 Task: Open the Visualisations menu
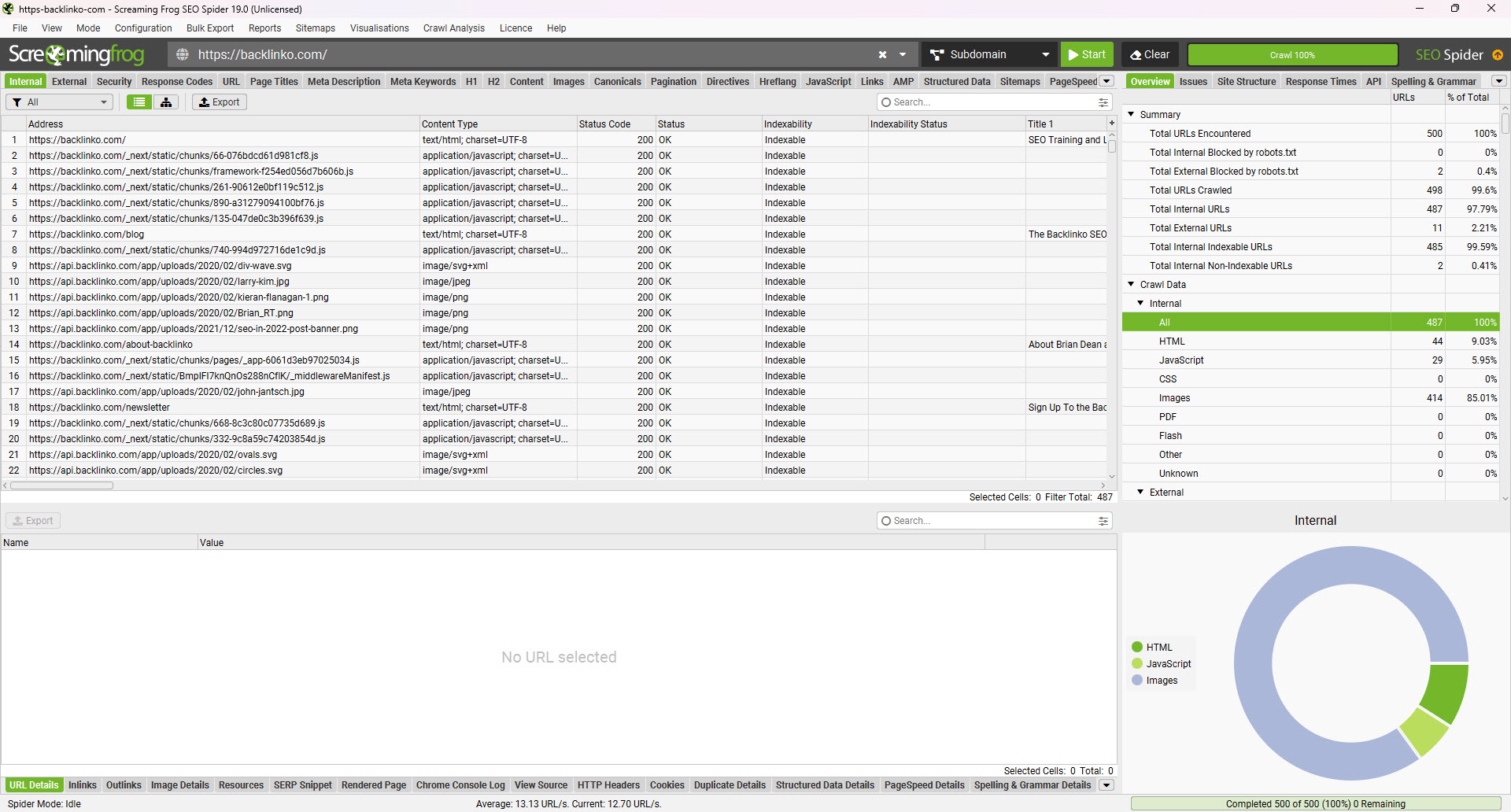379,28
